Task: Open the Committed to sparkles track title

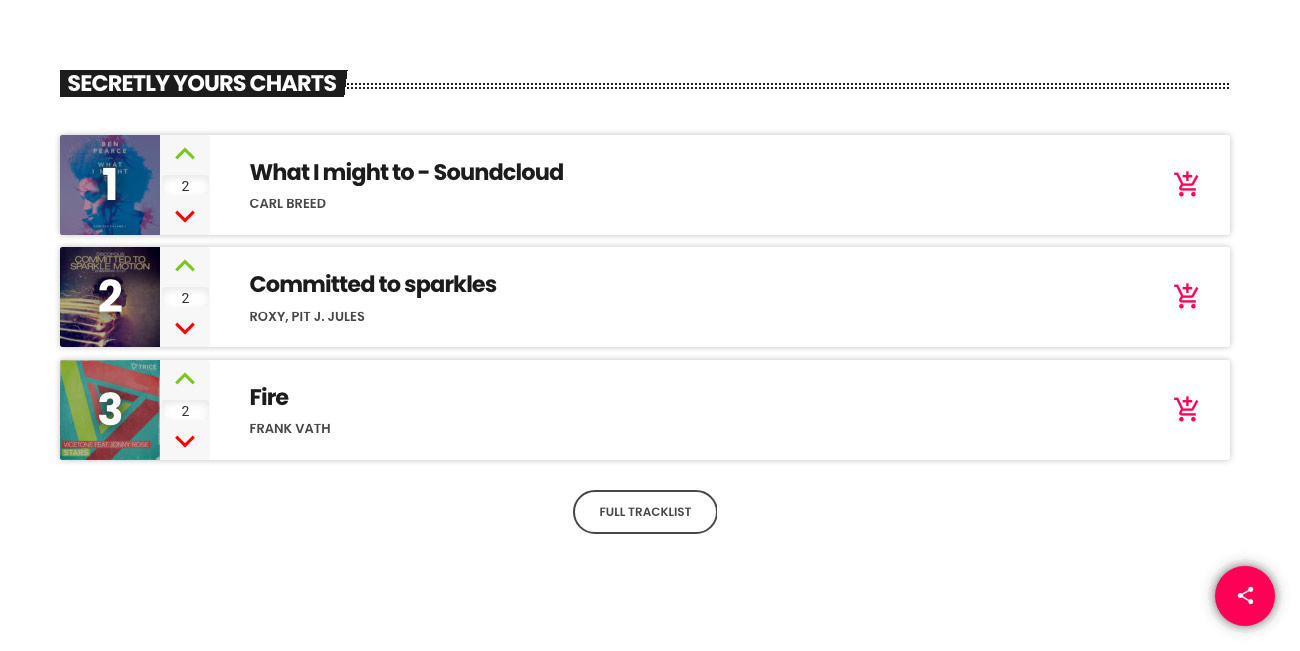Action: point(373,284)
